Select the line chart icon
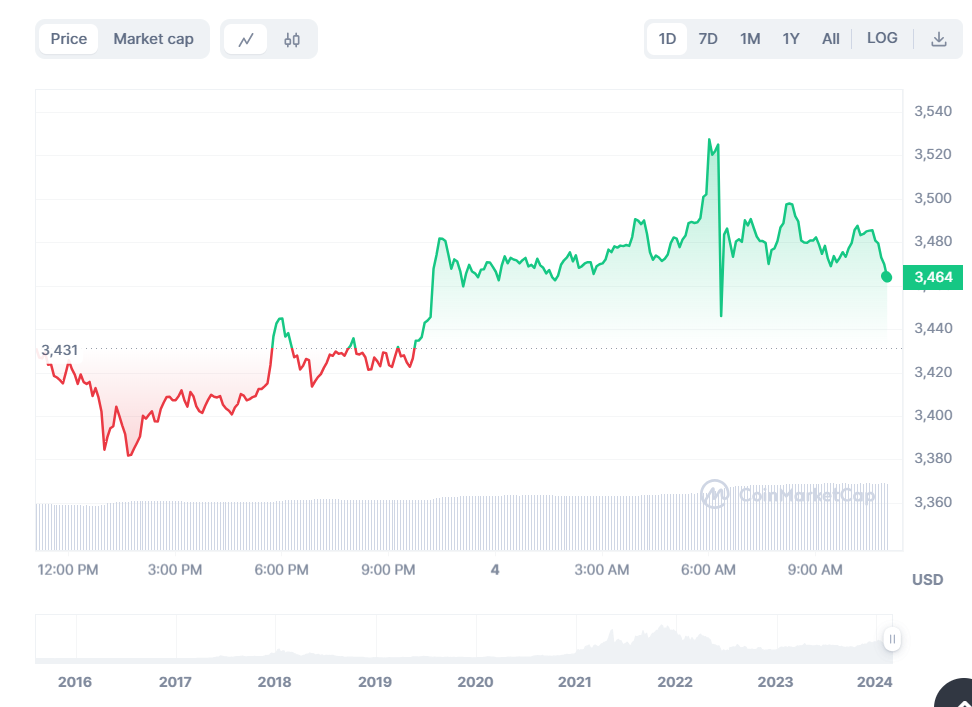 click(x=245, y=40)
